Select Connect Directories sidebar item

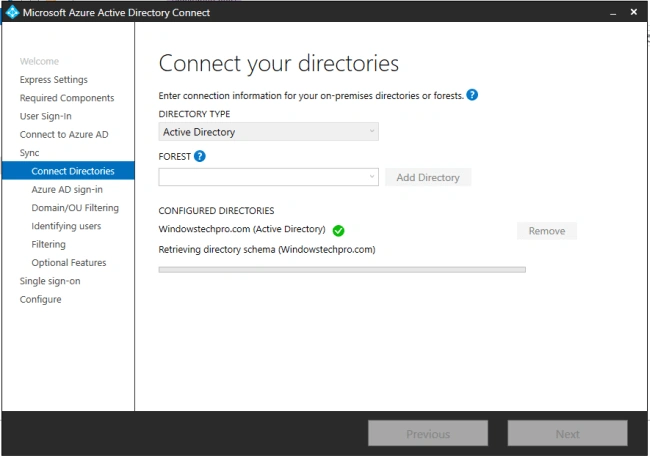pyautogui.click(x=68, y=171)
